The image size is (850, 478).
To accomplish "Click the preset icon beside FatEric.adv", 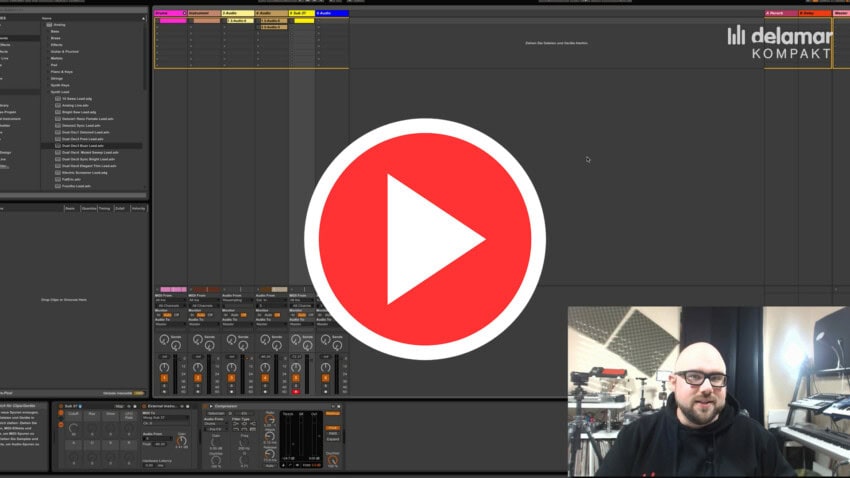I will coord(58,179).
